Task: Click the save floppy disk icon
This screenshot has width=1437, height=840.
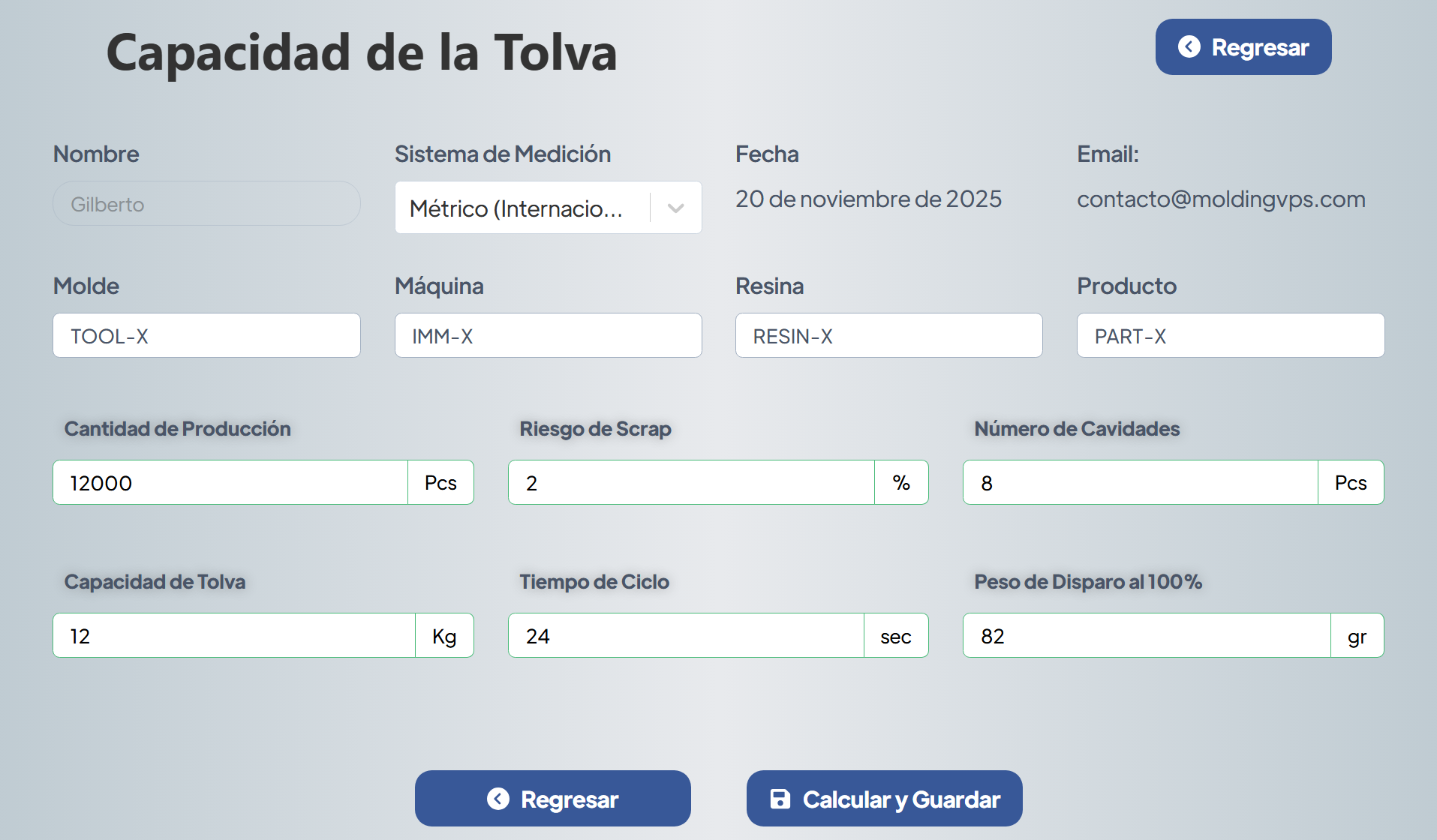Action: [780, 799]
